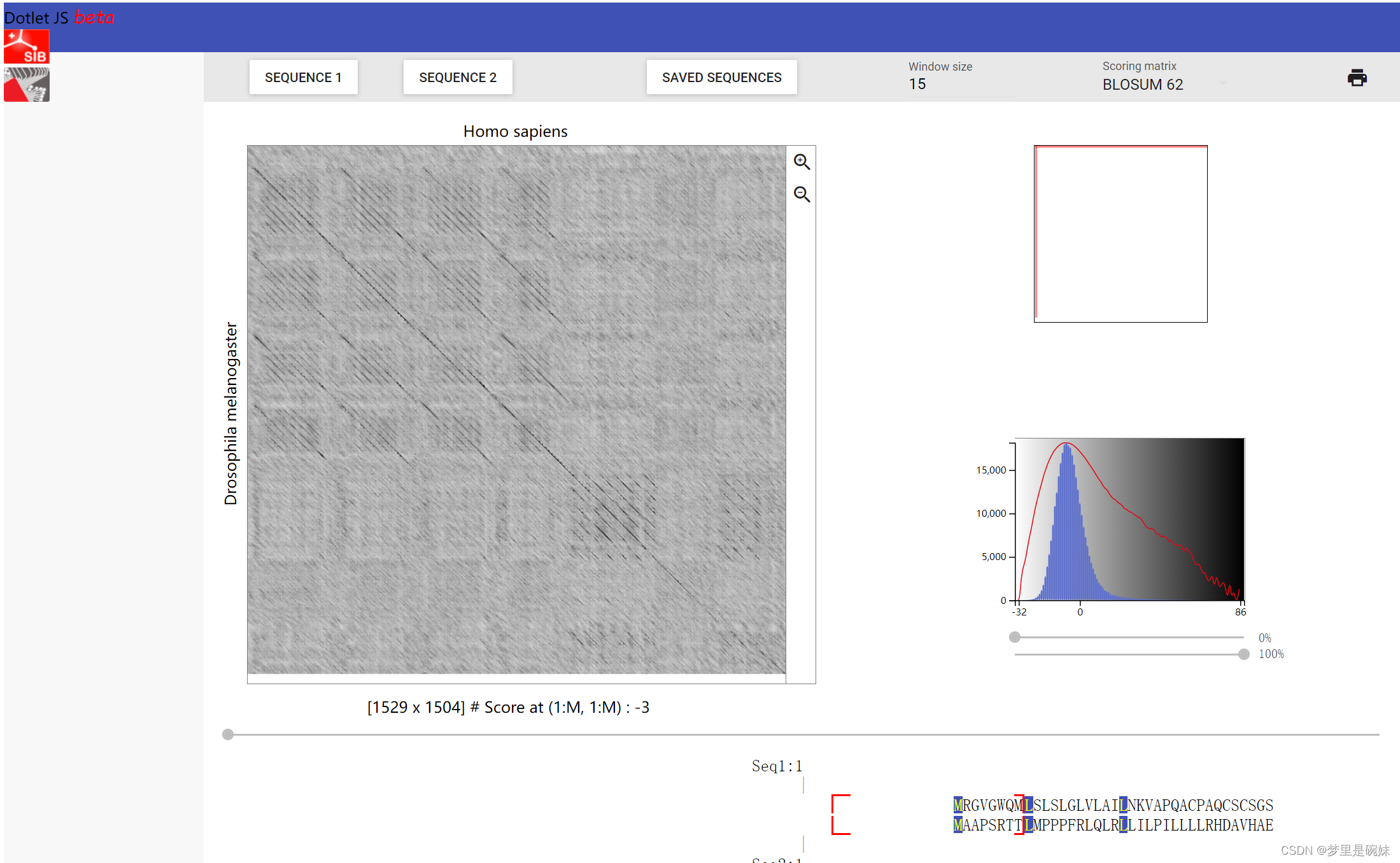Click the Seq1 alignment sequence text
This screenshot has height=863, width=1400.
[1113, 805]
